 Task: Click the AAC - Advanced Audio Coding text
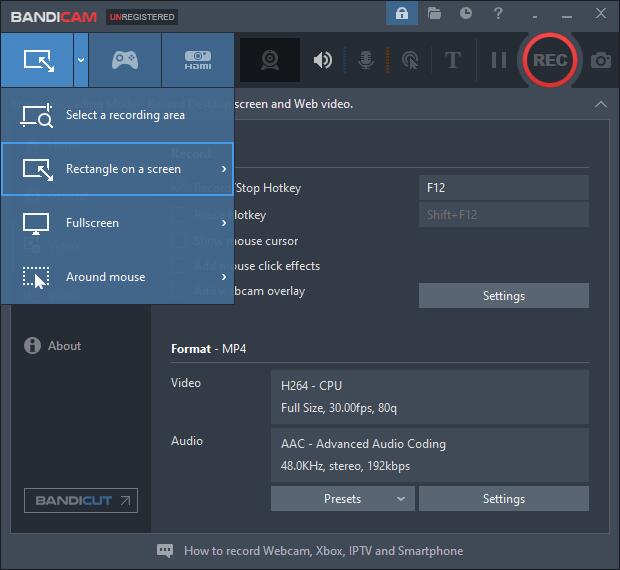pyautogui.click(x=363, y=444)
